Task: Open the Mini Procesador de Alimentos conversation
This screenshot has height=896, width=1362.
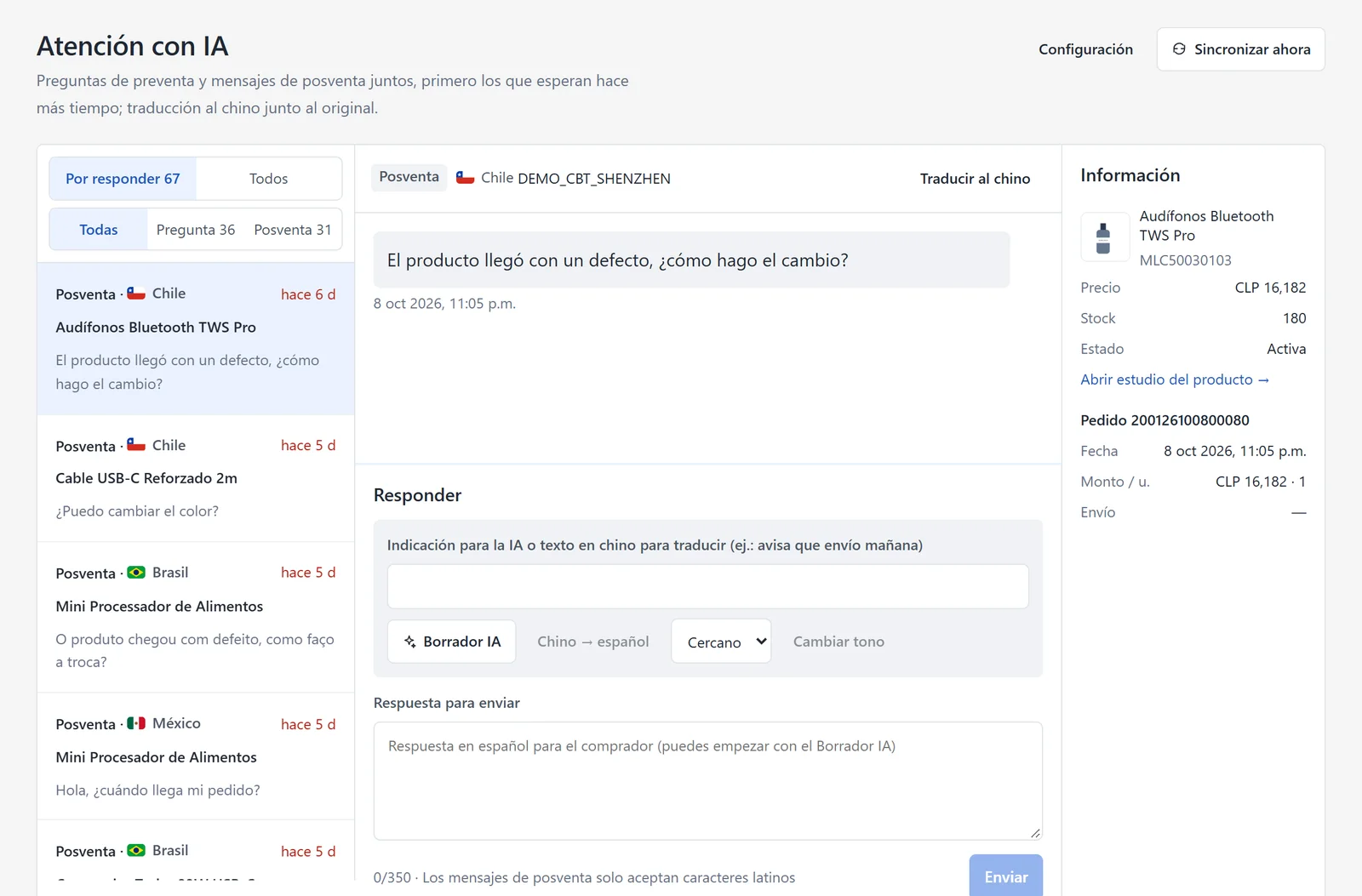Action: (196, 756)
